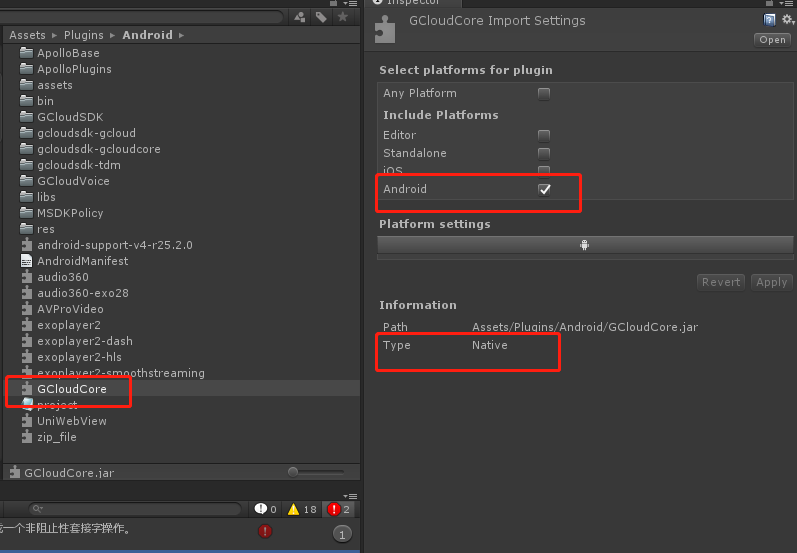
Task: Click the GCloudSDK folder icon
Action: pyautogui.click(x=26, y=117)
